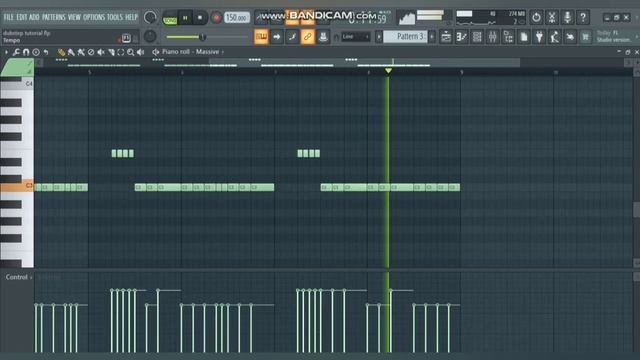The height and width of the screenshot is (360, 640).
Task: Open the FILE menu
Action: pos(8,17)
